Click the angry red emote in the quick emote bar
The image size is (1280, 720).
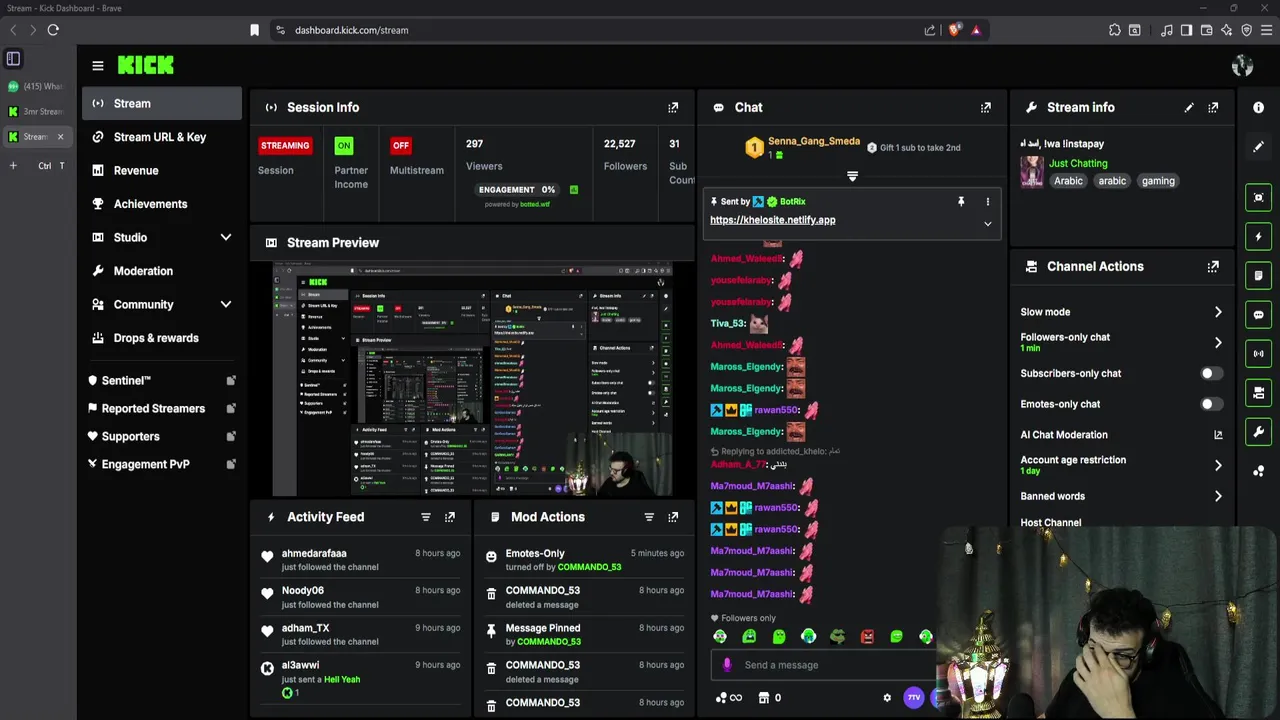coord(867,636)
